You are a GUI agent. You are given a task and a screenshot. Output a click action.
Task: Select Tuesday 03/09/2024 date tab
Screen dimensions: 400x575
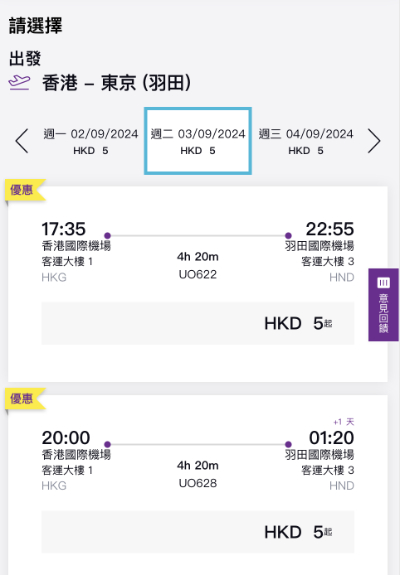tap(198, 141)
